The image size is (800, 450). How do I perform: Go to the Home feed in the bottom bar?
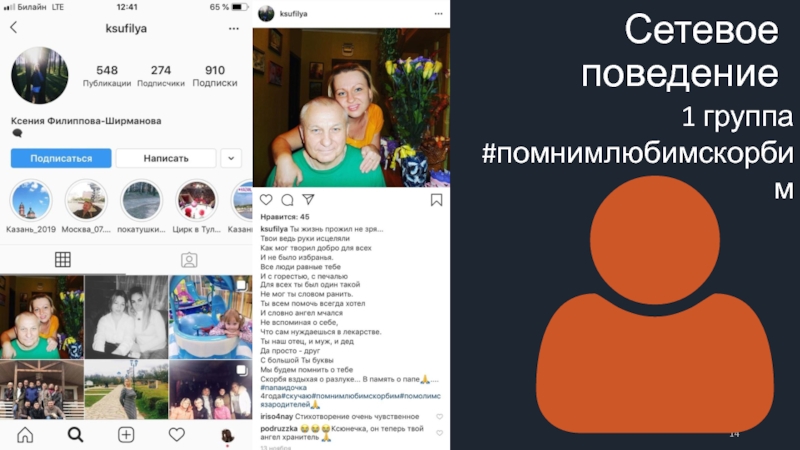(25, 435)
